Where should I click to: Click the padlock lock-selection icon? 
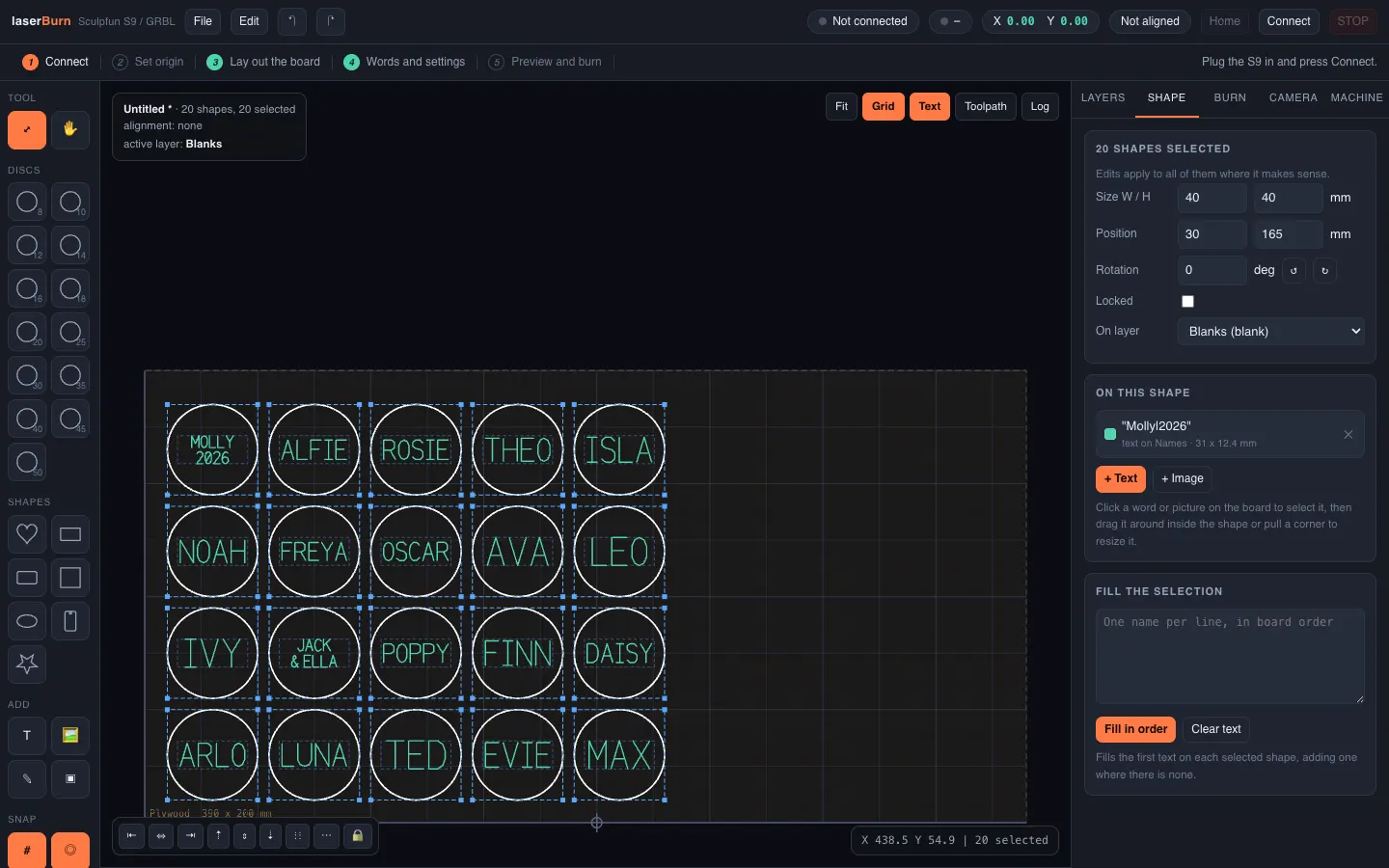click(358, 836)
